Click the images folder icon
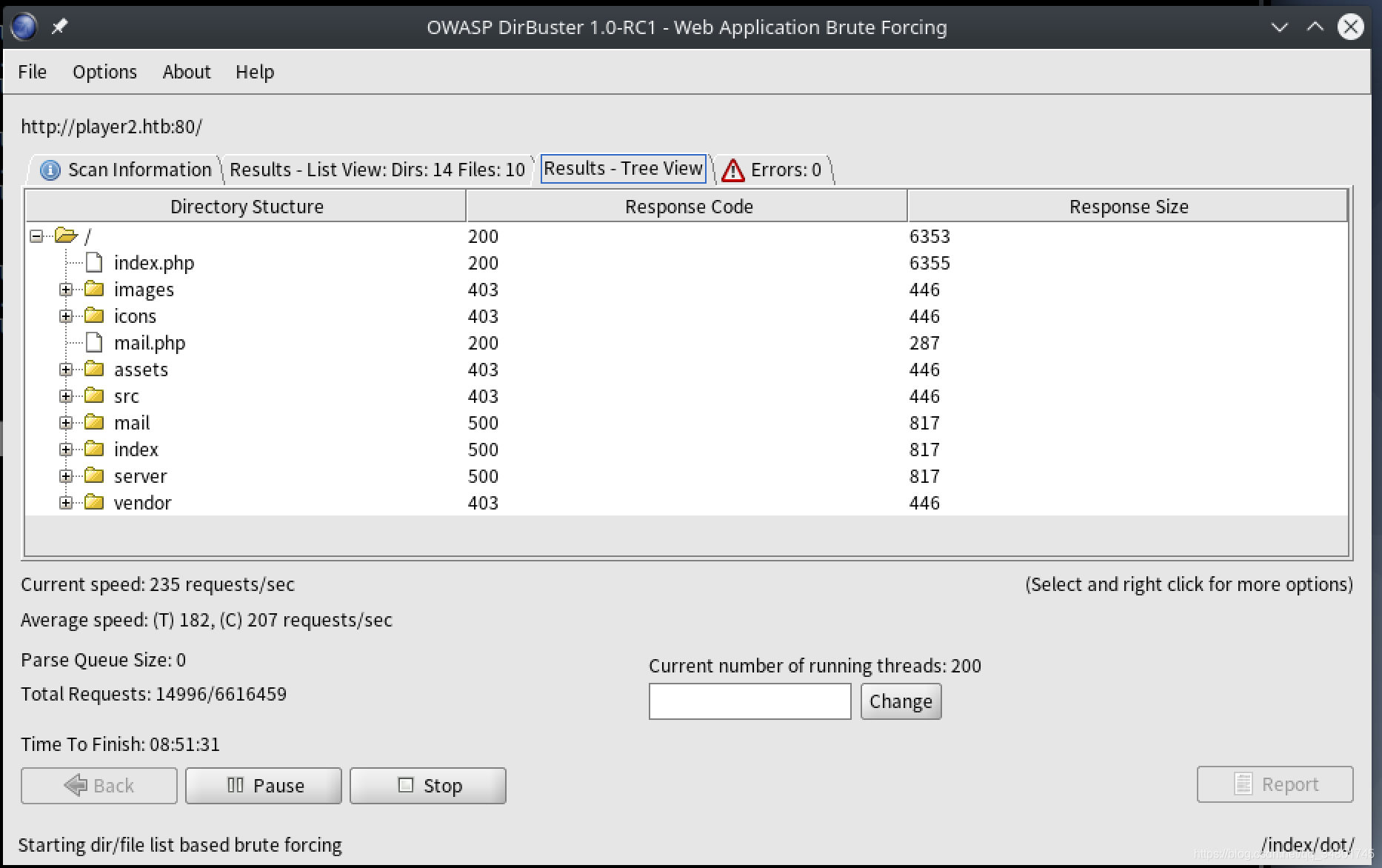Screen dimensions: 1382x868 94,289
